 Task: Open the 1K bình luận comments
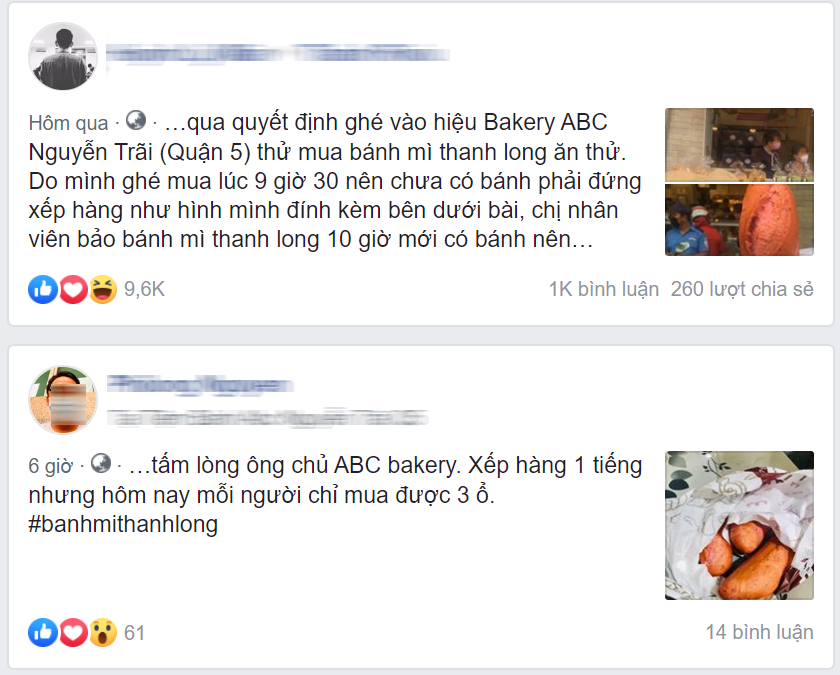(x=604, y=289)
